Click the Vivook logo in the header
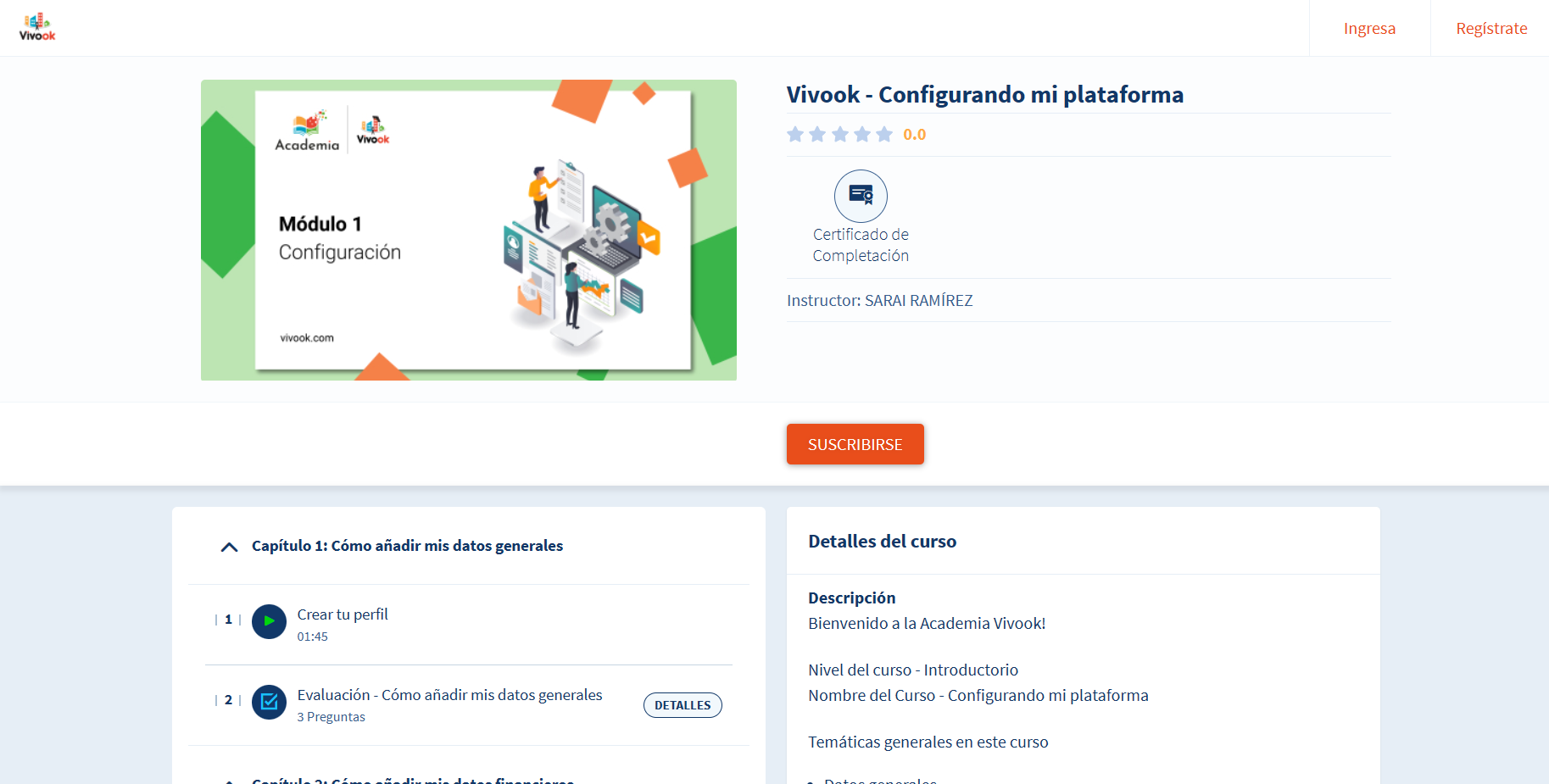Image resolution: width=1549 pixels, height=784 pixels. [x=37, y=27]
